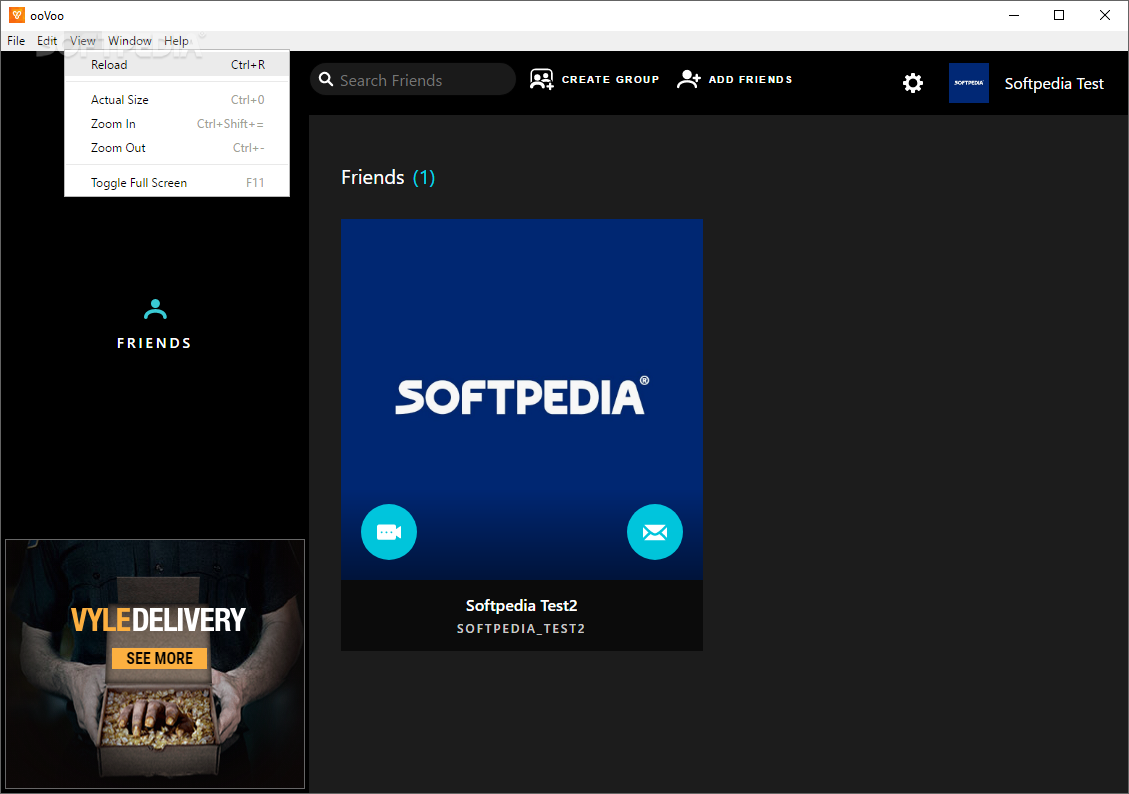Choose Reload from View menu
The image size is (1129, 794).
tap(177, 65)
